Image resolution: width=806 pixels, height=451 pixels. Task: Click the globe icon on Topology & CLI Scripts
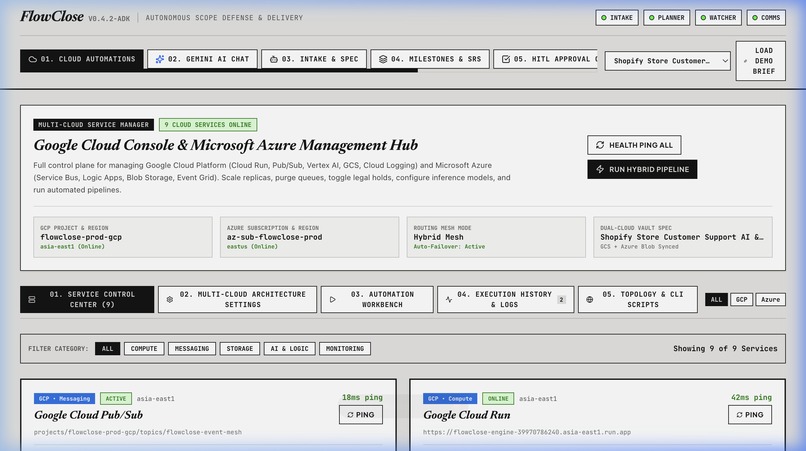pyautogui.click(x=590, y=299)
